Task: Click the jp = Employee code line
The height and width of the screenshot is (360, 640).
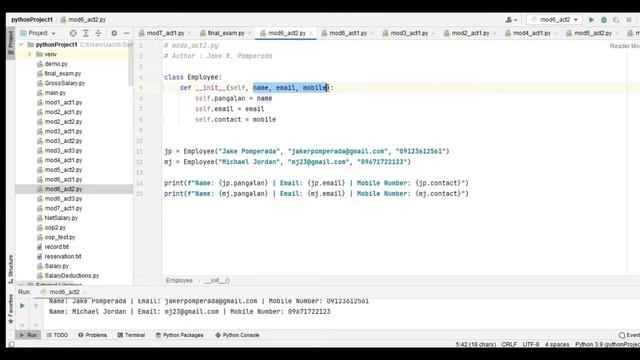Action: coord(307,151)
